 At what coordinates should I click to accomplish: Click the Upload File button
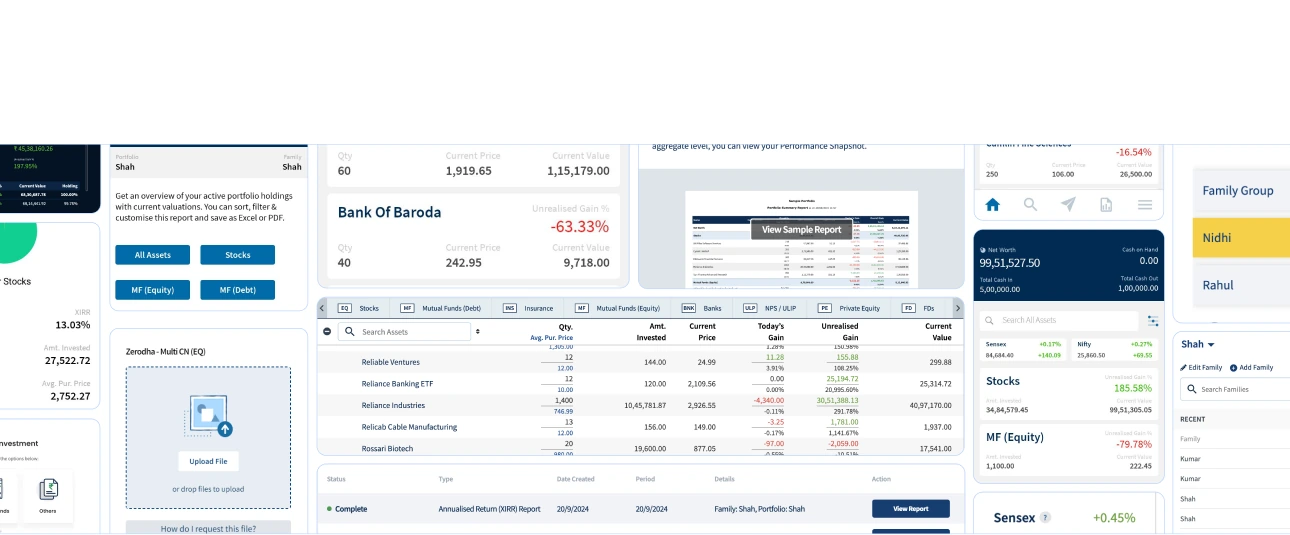(208, 461)
